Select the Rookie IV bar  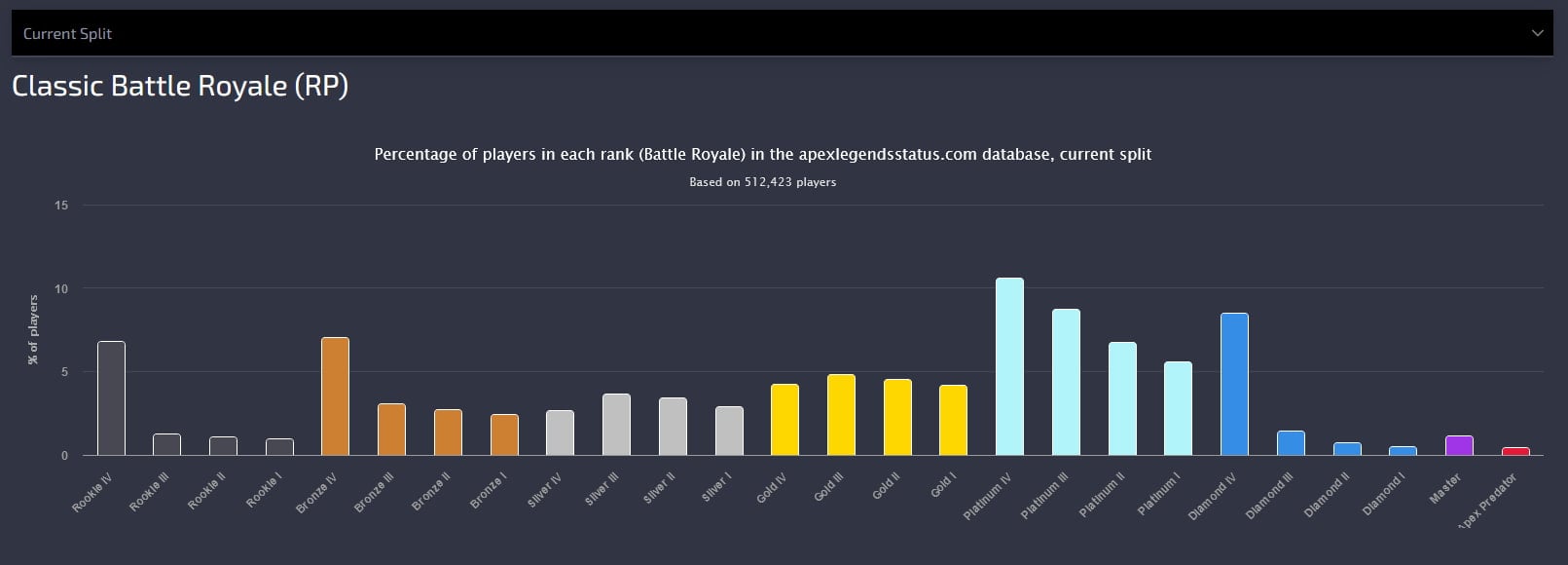[110, 399]
